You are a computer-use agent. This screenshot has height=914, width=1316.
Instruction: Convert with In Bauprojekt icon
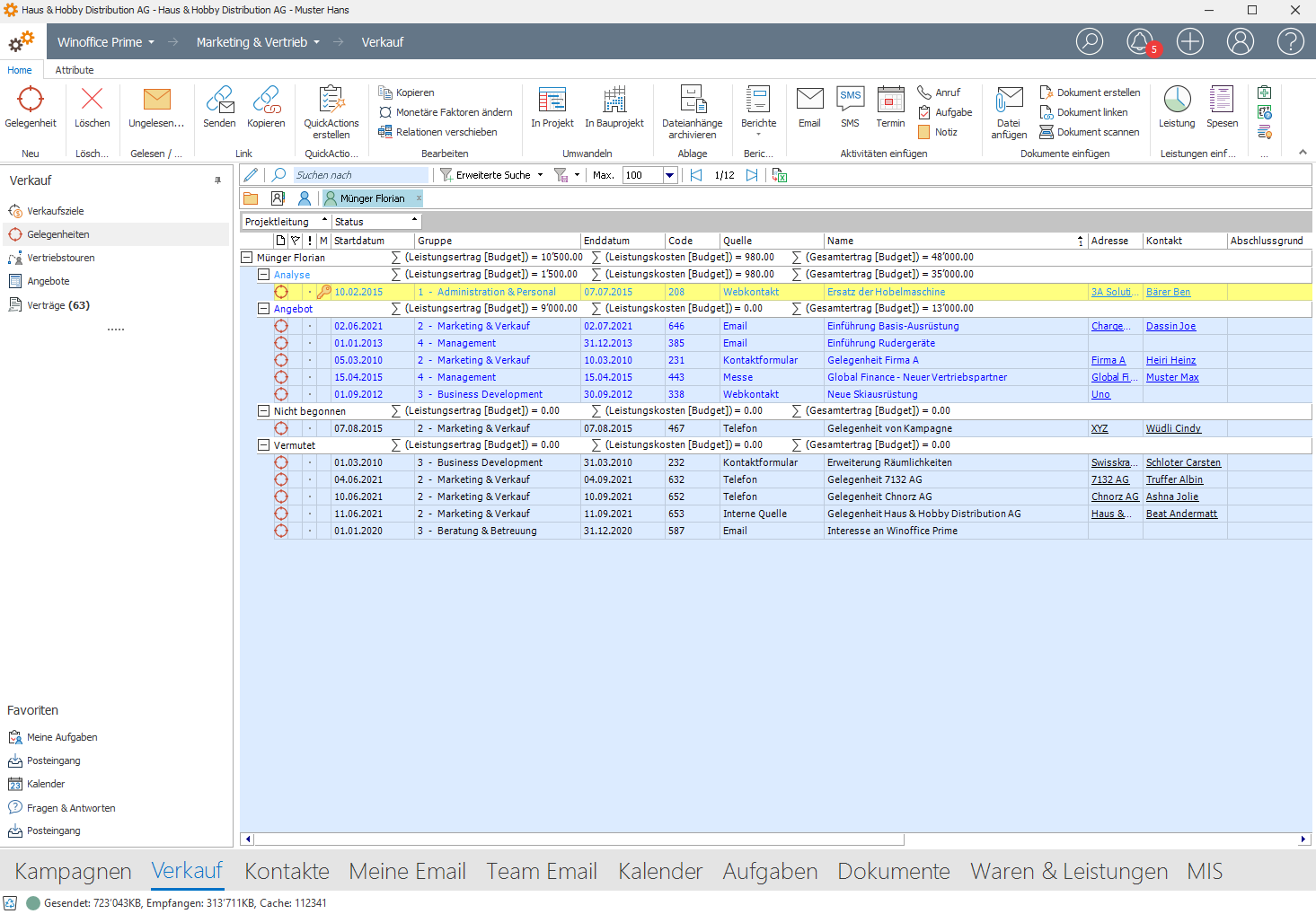pyautogui.click(x=614, y=108)
